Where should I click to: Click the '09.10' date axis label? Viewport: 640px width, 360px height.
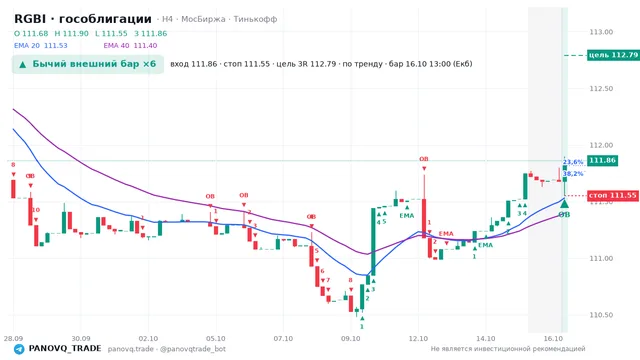pos(351,339)
